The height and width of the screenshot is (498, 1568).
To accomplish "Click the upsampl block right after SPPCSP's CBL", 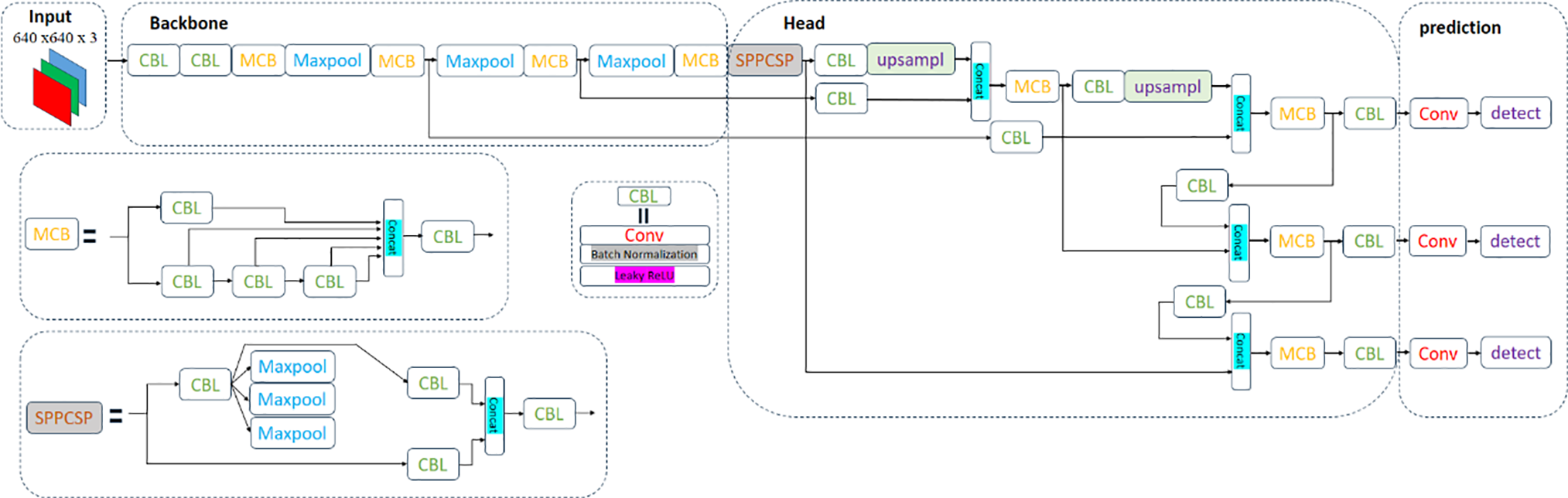I will click(910, 60).
